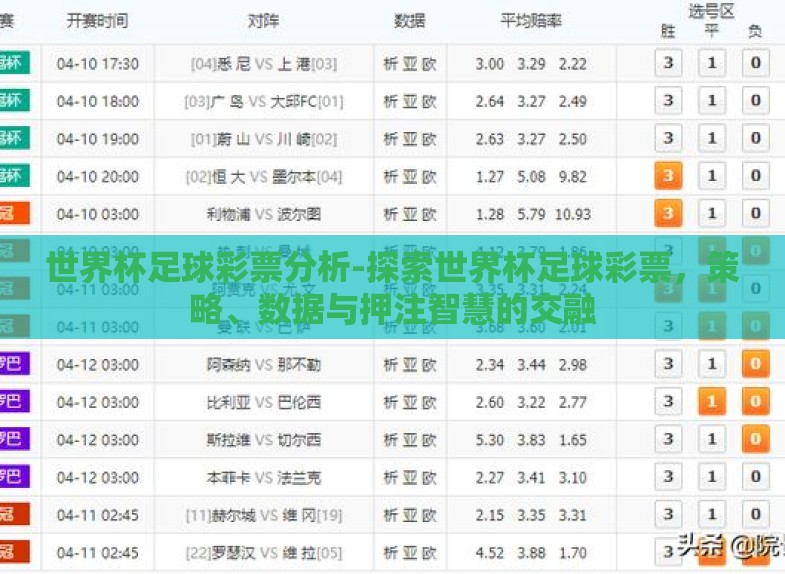Choose 1 for 斯拉维 VS 切尔西
This screenshot has width=785, height=574.
tap(712, 439)
